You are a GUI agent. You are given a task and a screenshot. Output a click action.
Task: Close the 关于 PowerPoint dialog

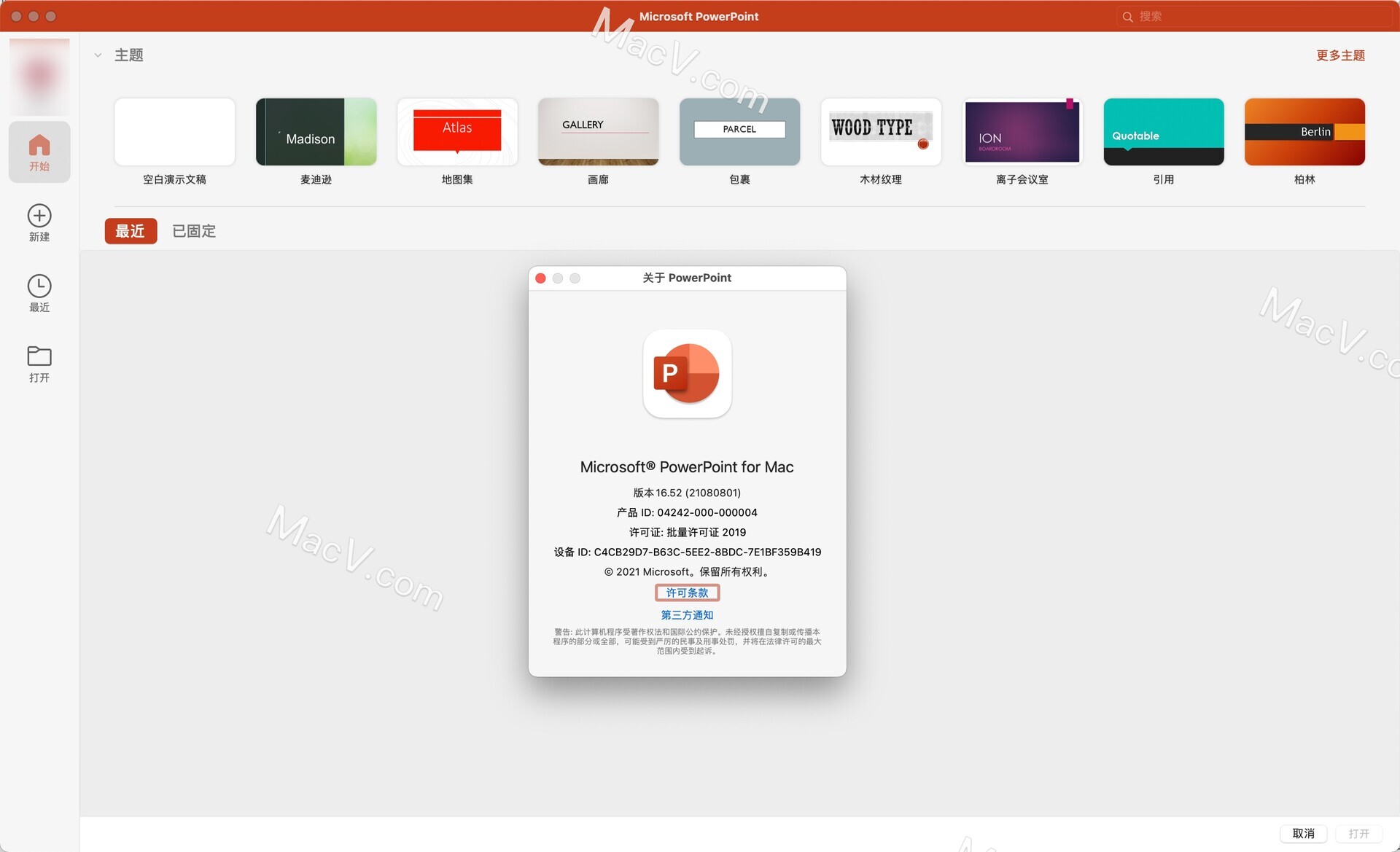[540, 278]
